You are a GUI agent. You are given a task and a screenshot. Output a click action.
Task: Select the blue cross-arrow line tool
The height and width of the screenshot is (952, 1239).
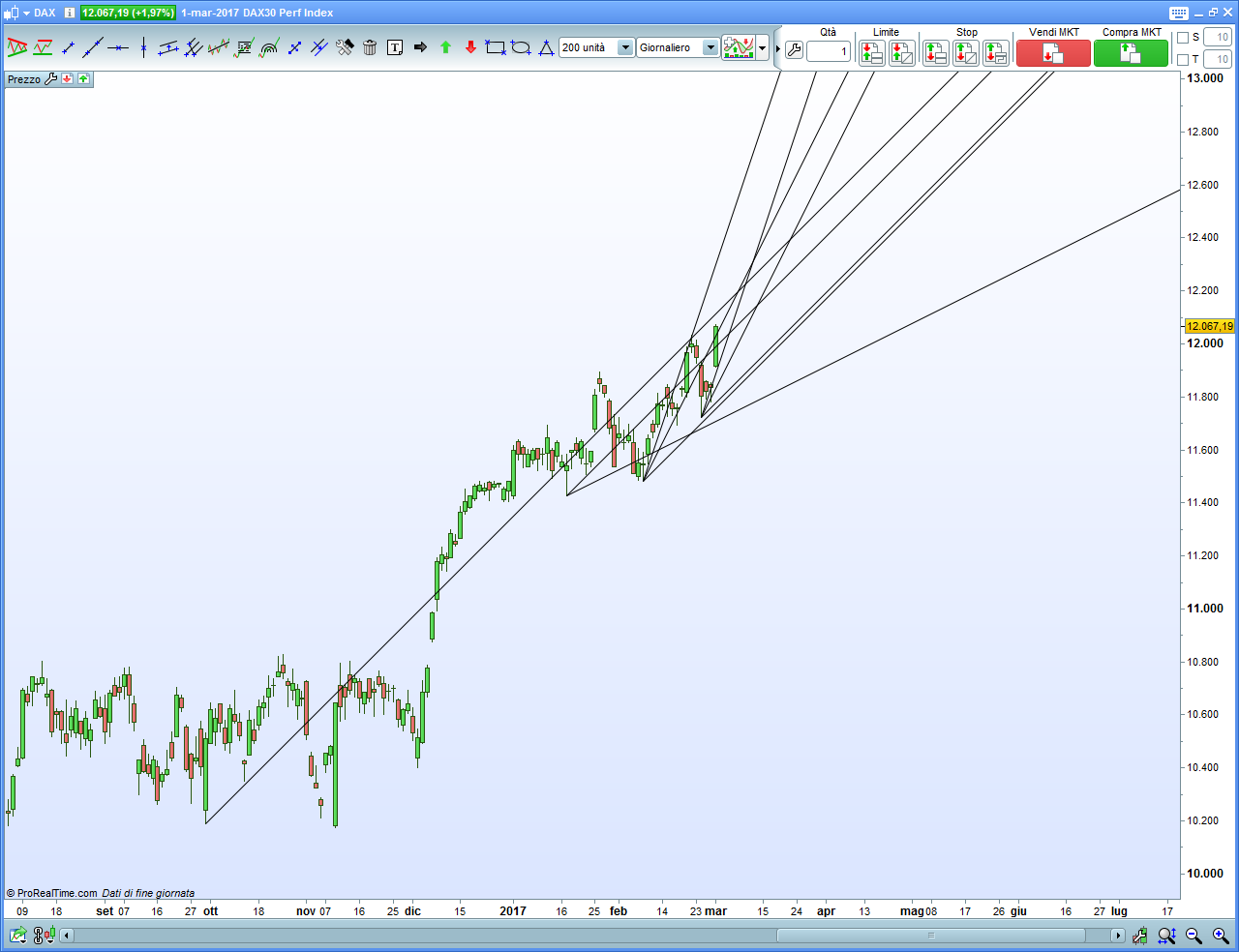294,47
